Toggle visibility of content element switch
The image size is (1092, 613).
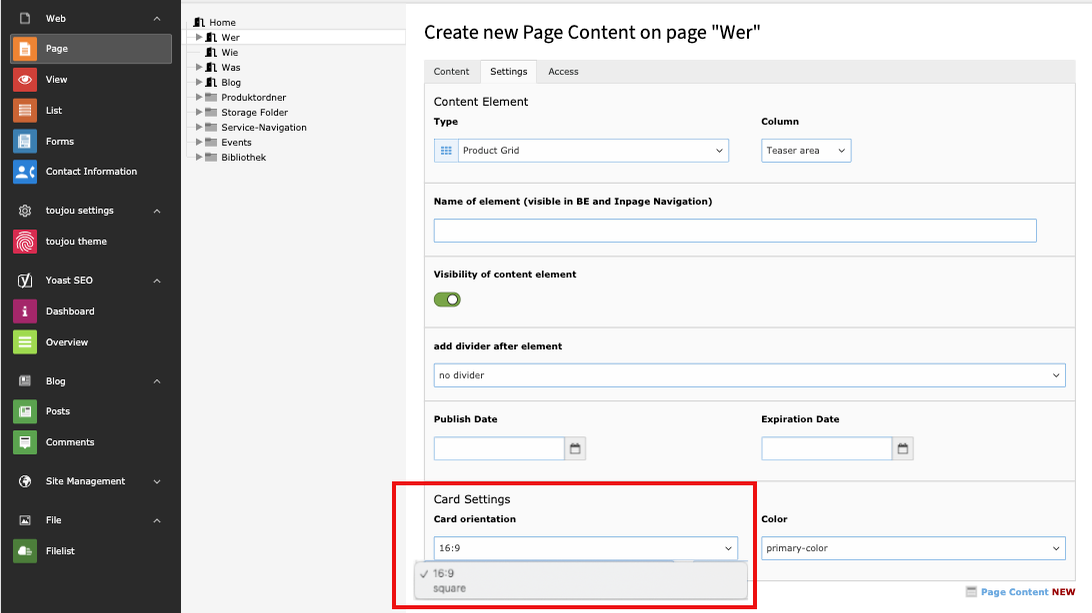coord(447,299)
